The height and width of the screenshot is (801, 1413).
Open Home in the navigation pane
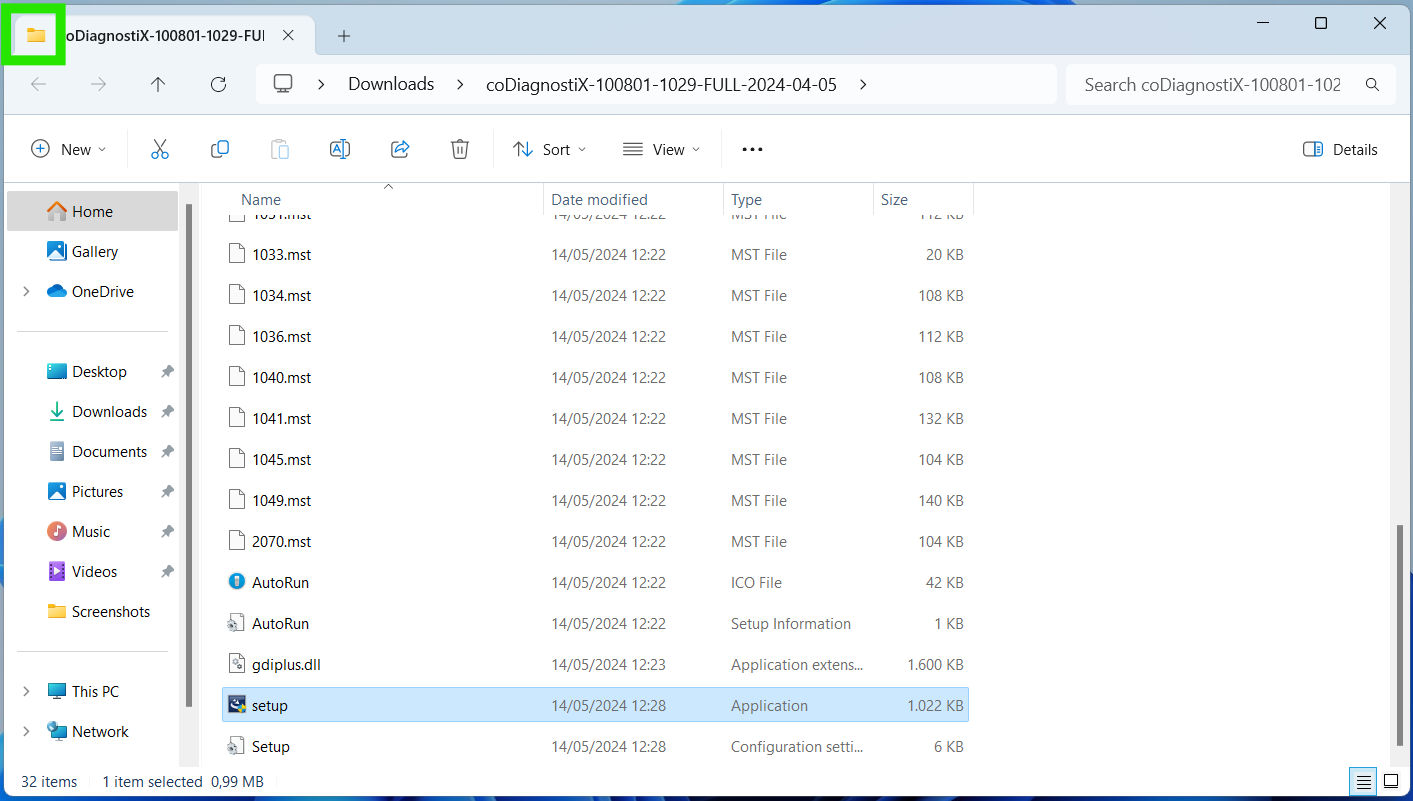pyautogui.click(x=92, y=211)
